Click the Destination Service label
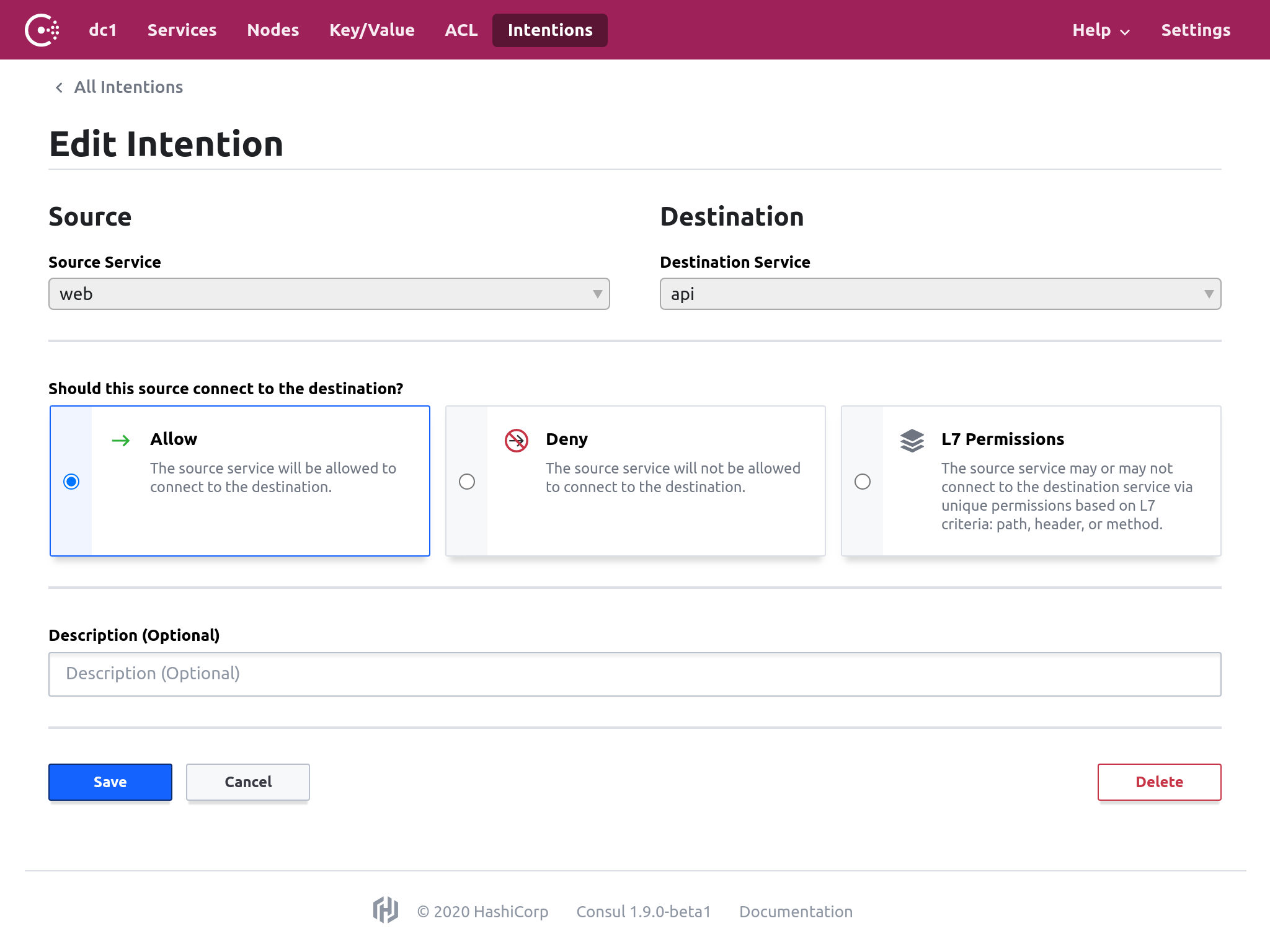The height and width of the screenshot is (952, 1270). 735,262
